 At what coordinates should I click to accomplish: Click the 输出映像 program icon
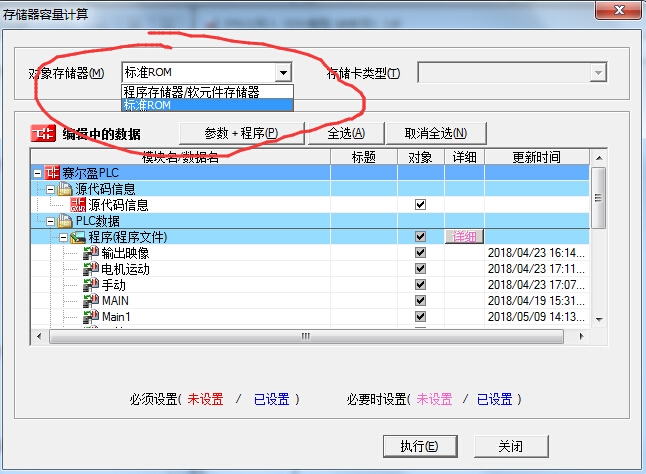pyautogui.click(x=91, y=253)
